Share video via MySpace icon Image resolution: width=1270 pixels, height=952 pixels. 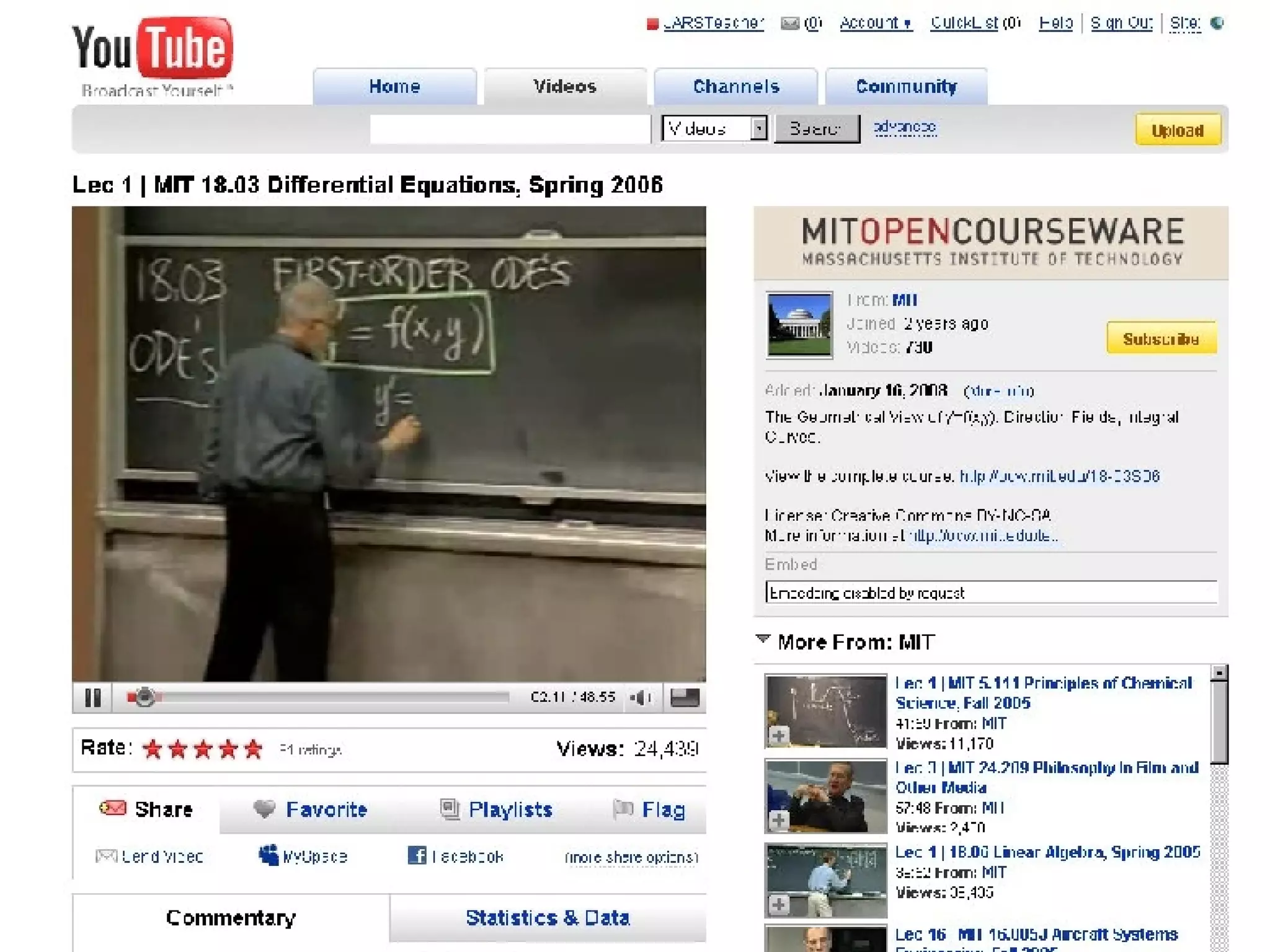coord(269,856)
